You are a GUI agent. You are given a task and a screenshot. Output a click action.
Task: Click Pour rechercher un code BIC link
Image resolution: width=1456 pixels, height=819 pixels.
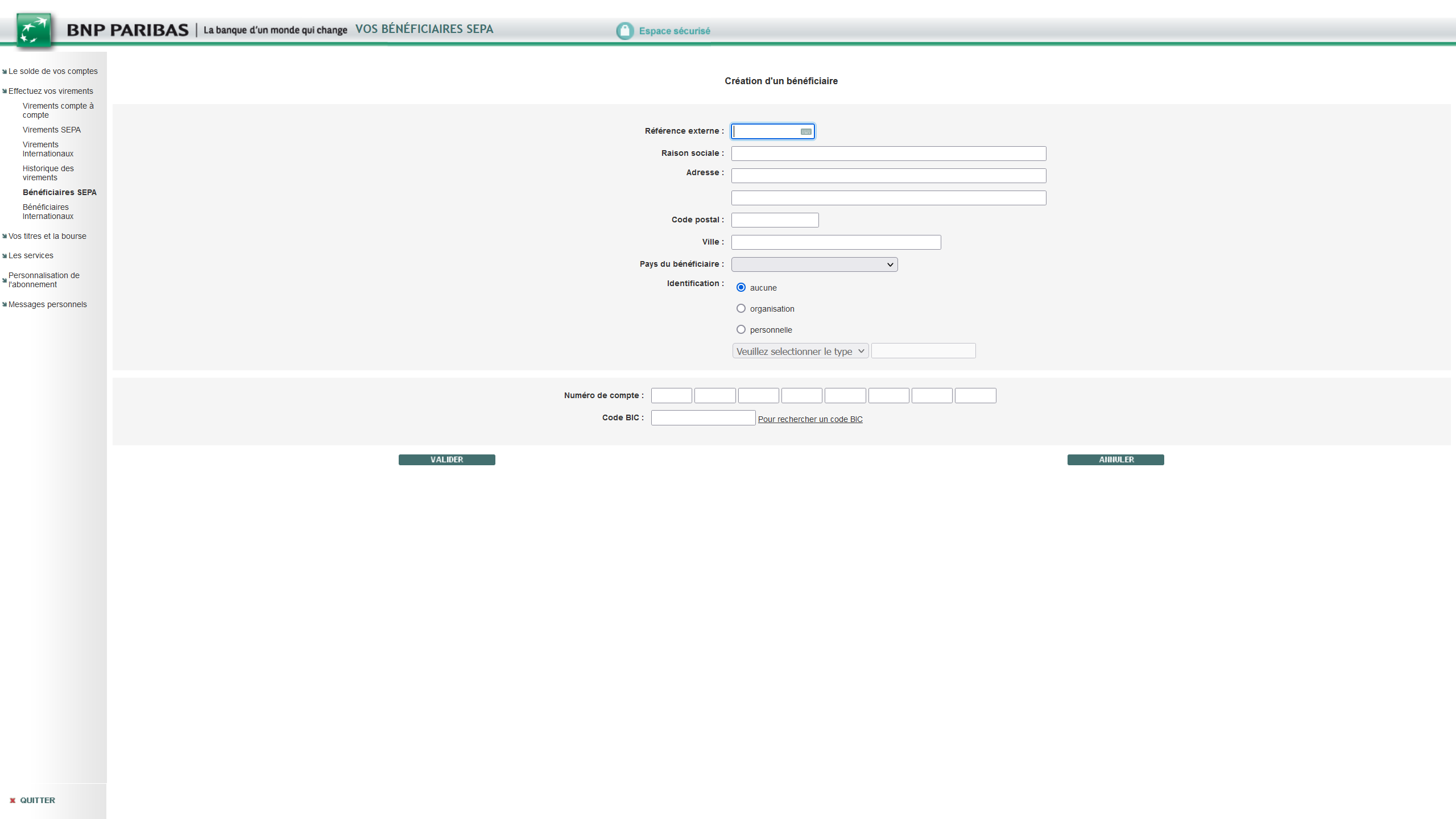810,419
